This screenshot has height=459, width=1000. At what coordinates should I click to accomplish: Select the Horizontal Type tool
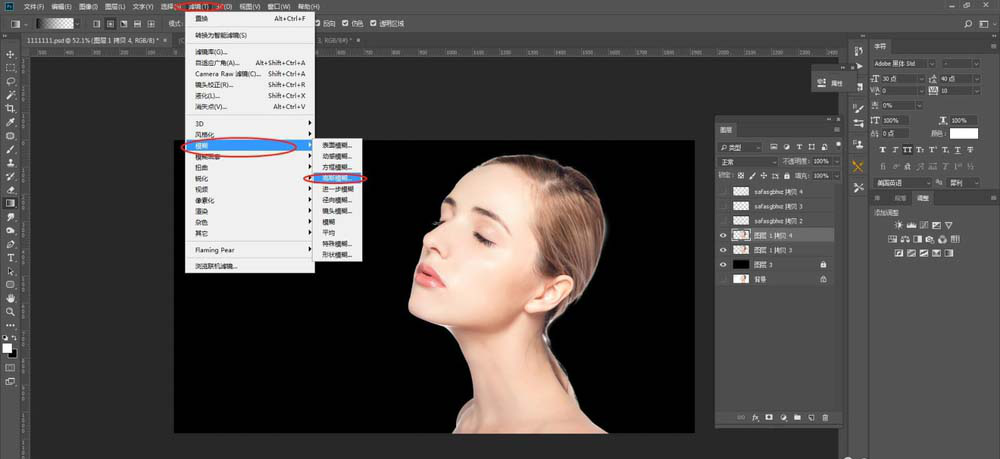point(11,257)
